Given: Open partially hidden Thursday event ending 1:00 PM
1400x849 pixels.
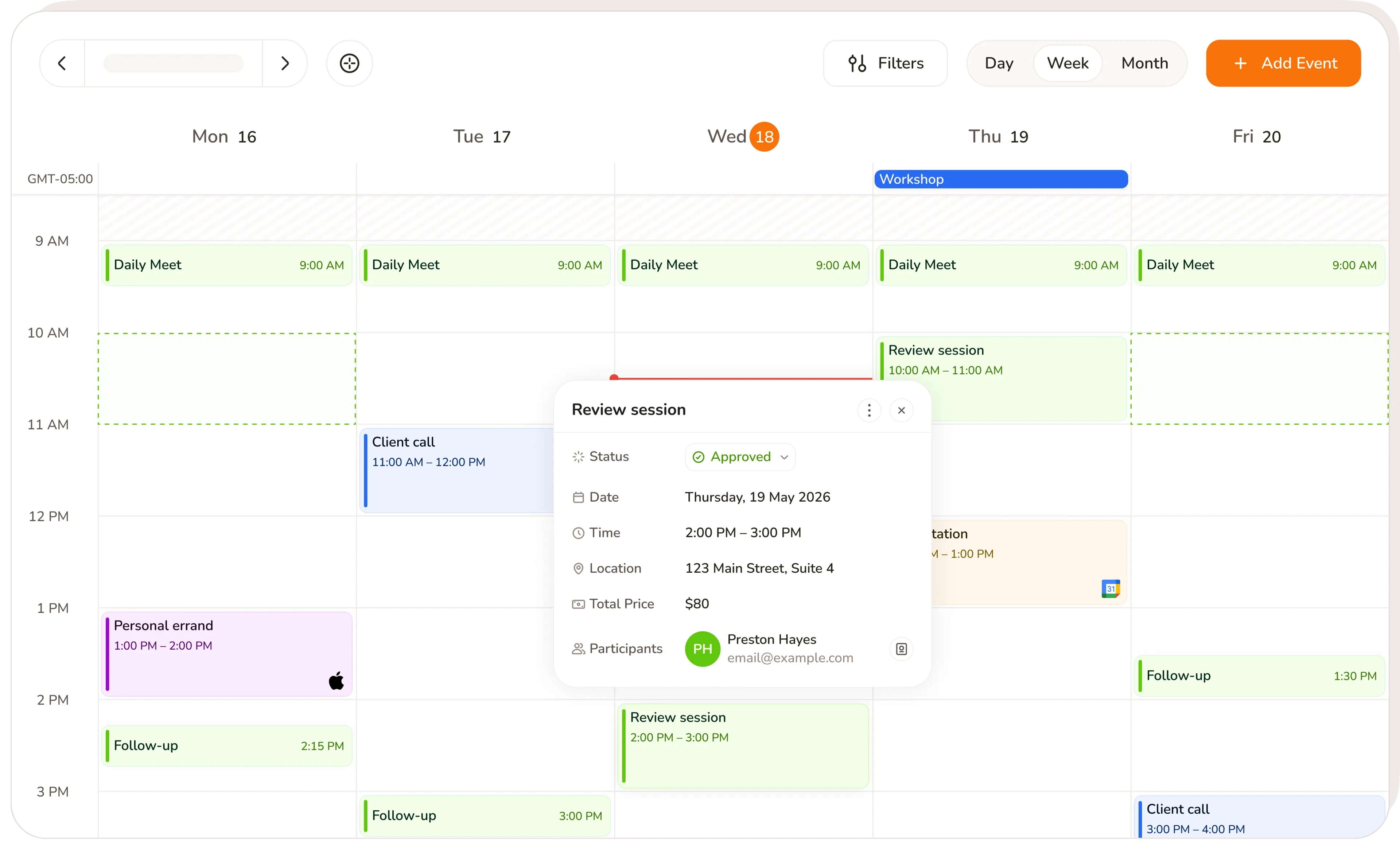Looking at the screenshot, I should [x=1028, y=562].
